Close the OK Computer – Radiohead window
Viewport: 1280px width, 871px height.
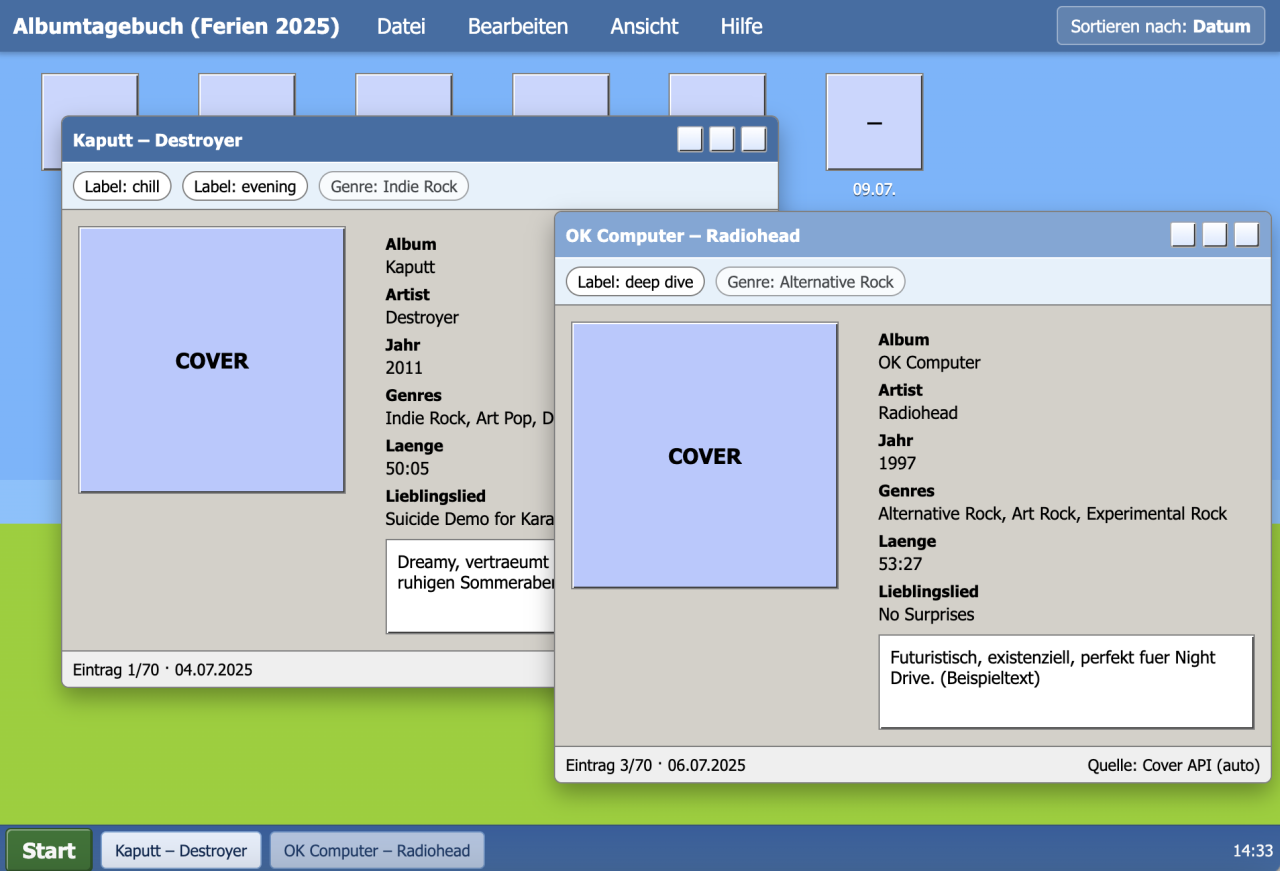[1246, 235]
